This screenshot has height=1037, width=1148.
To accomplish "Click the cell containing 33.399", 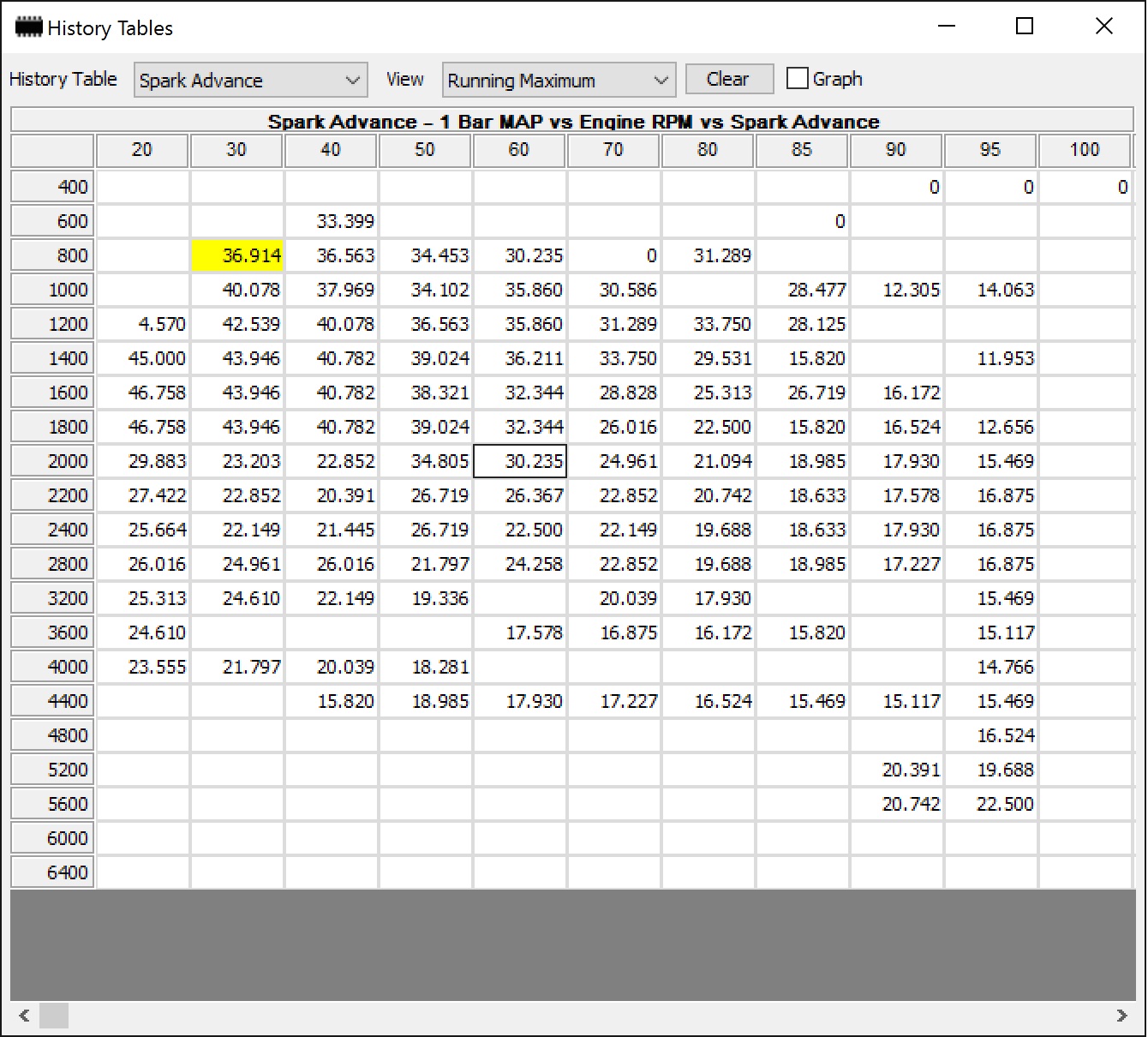I will click(332, 221).
